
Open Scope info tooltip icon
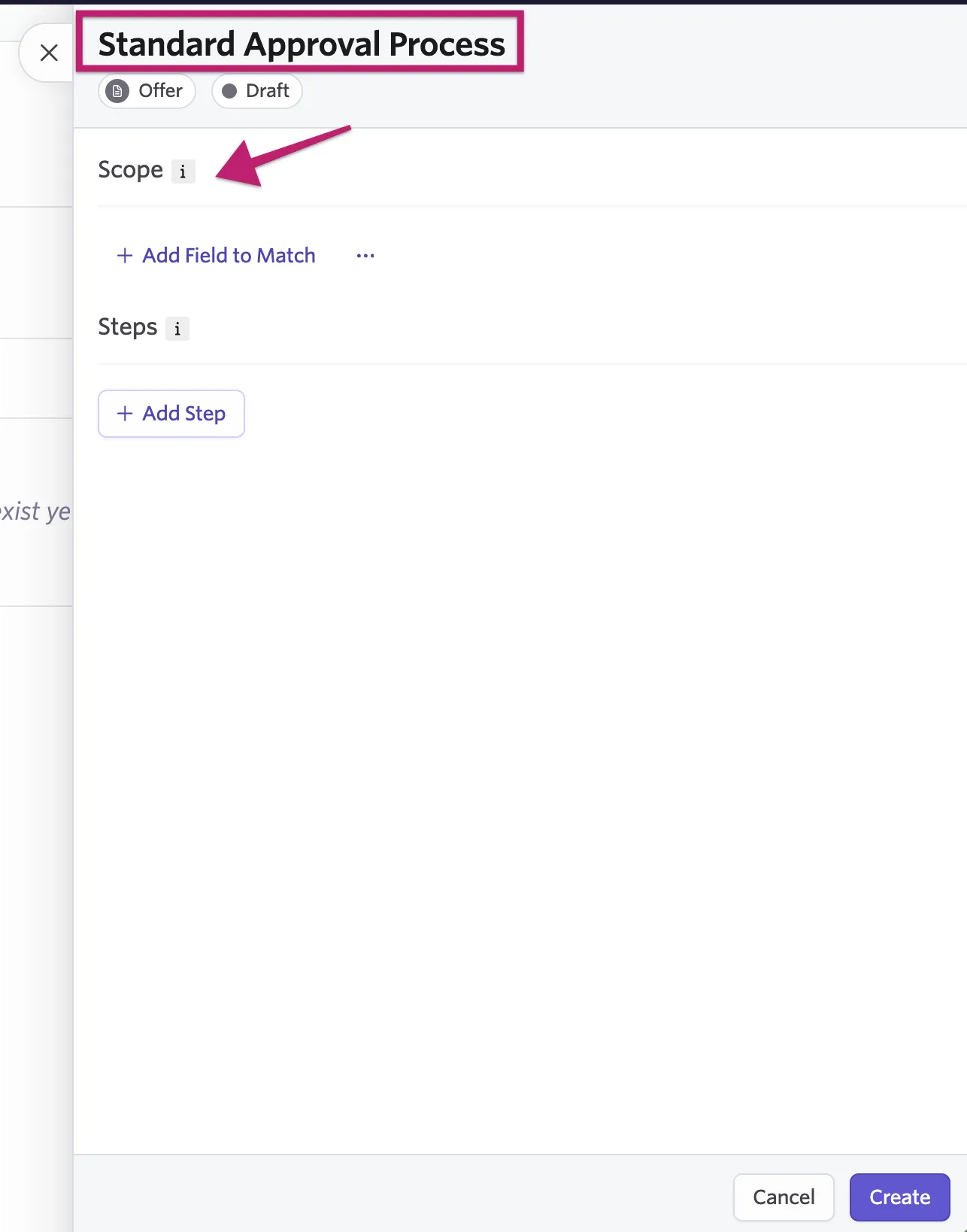(183, 171)
